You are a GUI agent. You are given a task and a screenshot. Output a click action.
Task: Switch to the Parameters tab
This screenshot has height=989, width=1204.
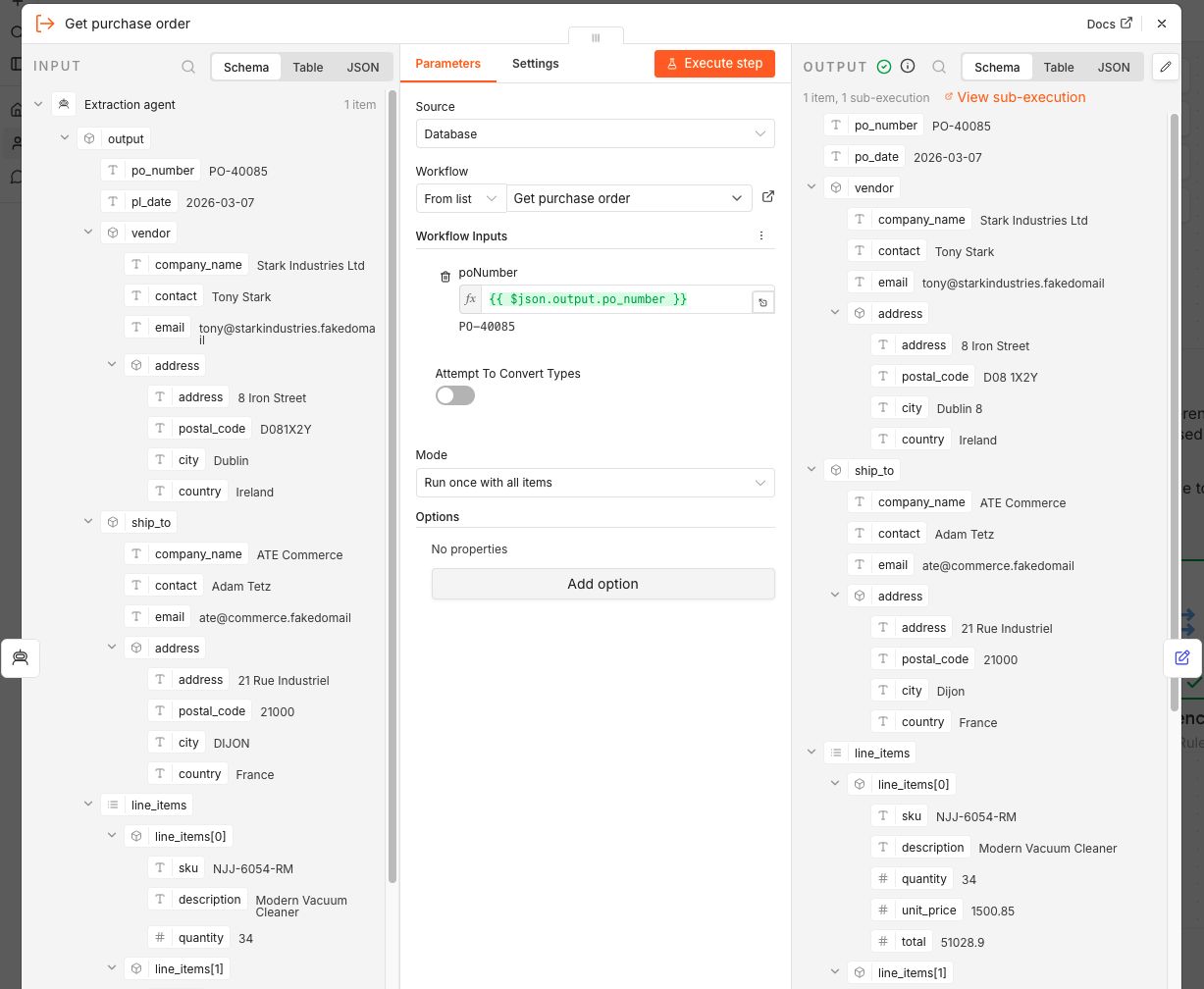447,63
